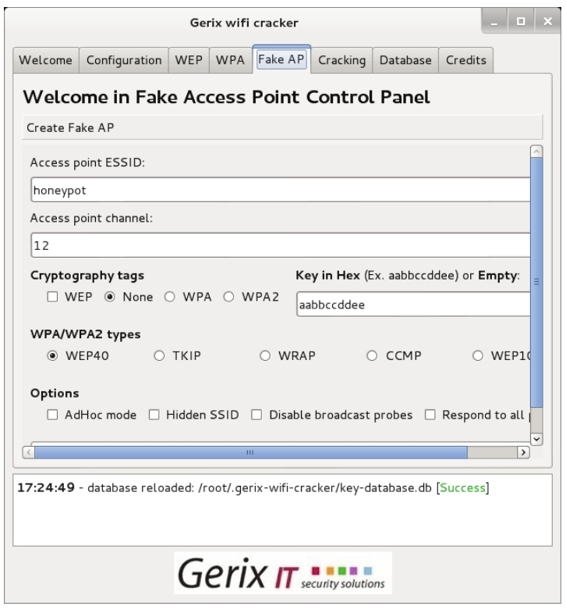566x610 pixels.
Task: Click the Access point channel field
Action: (280, 245)
